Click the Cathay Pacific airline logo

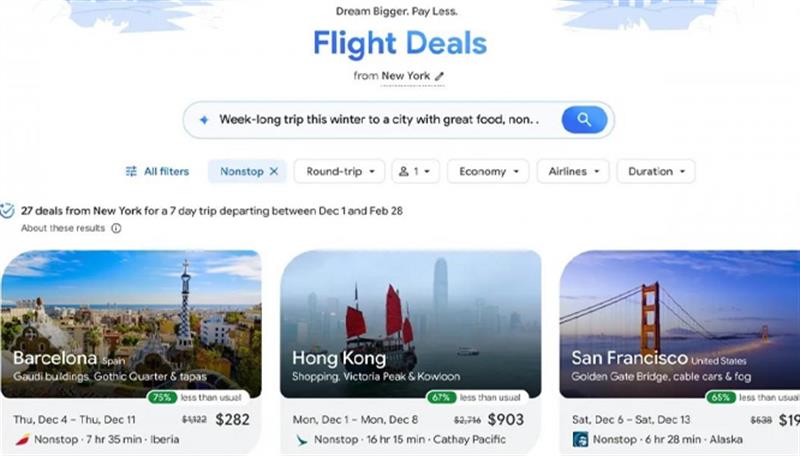pyautogui.click(x=302, y=439)
